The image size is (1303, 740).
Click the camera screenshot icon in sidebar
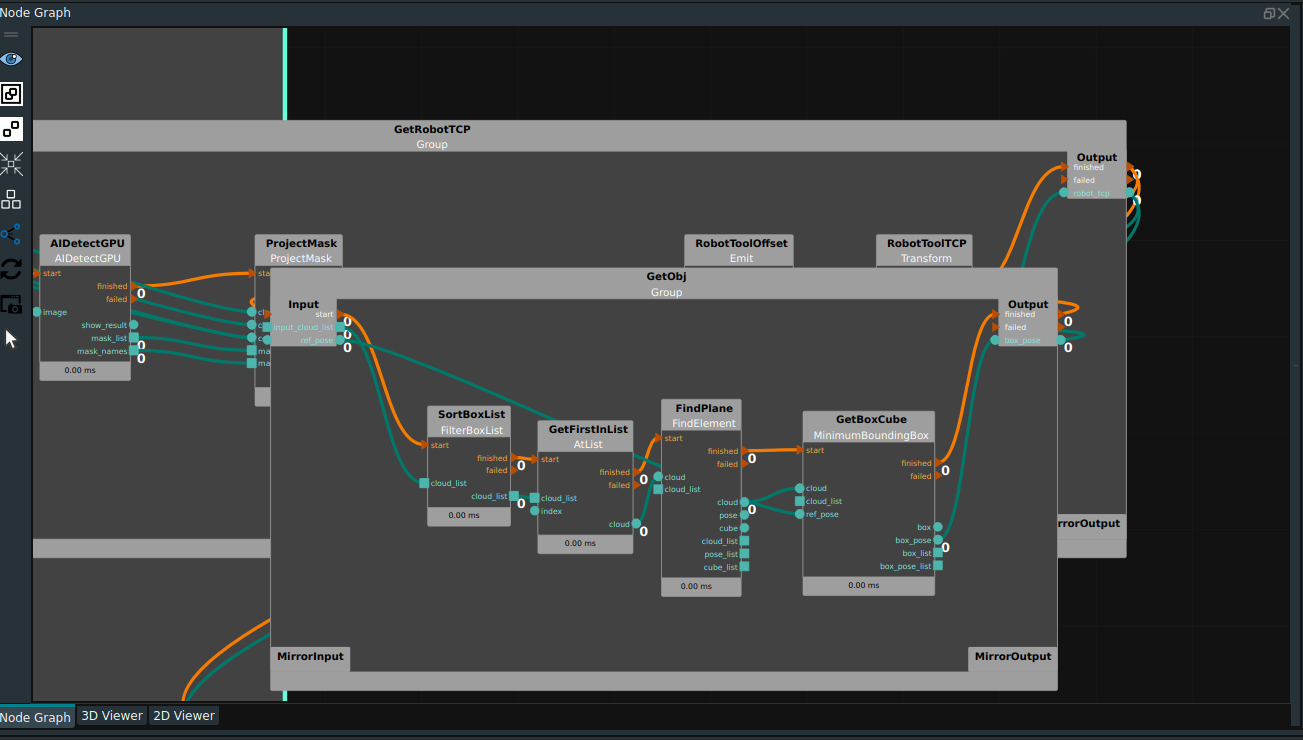(11, 304)
